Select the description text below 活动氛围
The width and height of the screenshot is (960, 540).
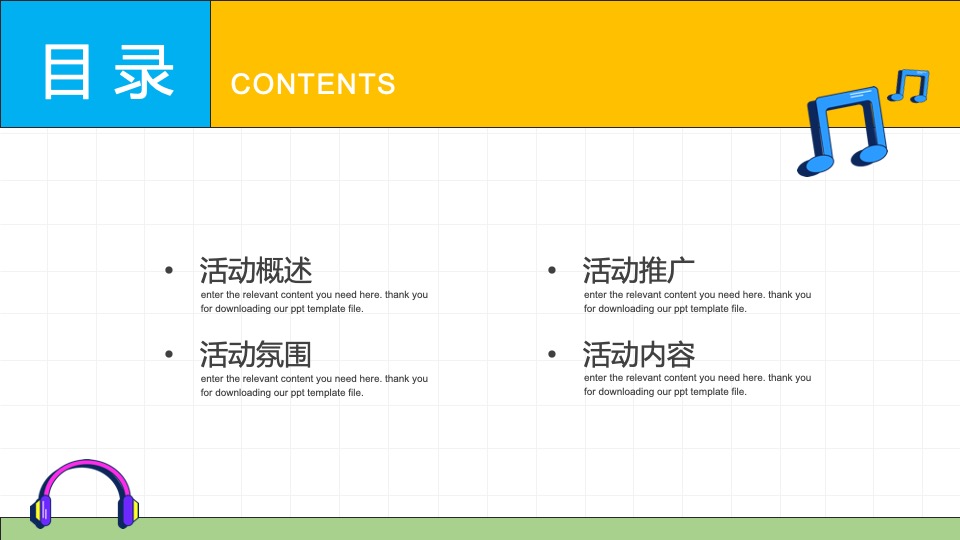314,386
